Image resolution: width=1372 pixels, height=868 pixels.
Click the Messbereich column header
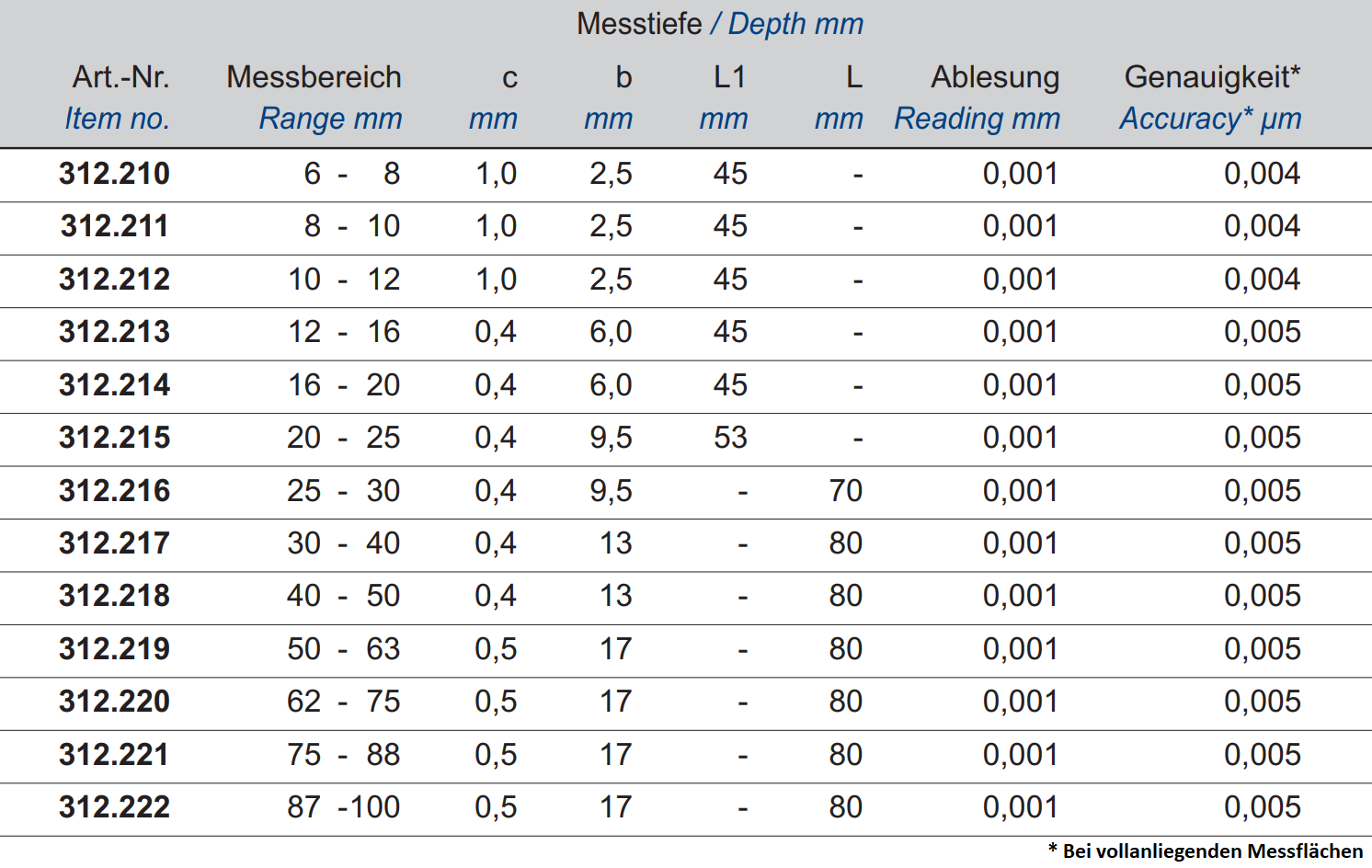[x=314, y=77]
